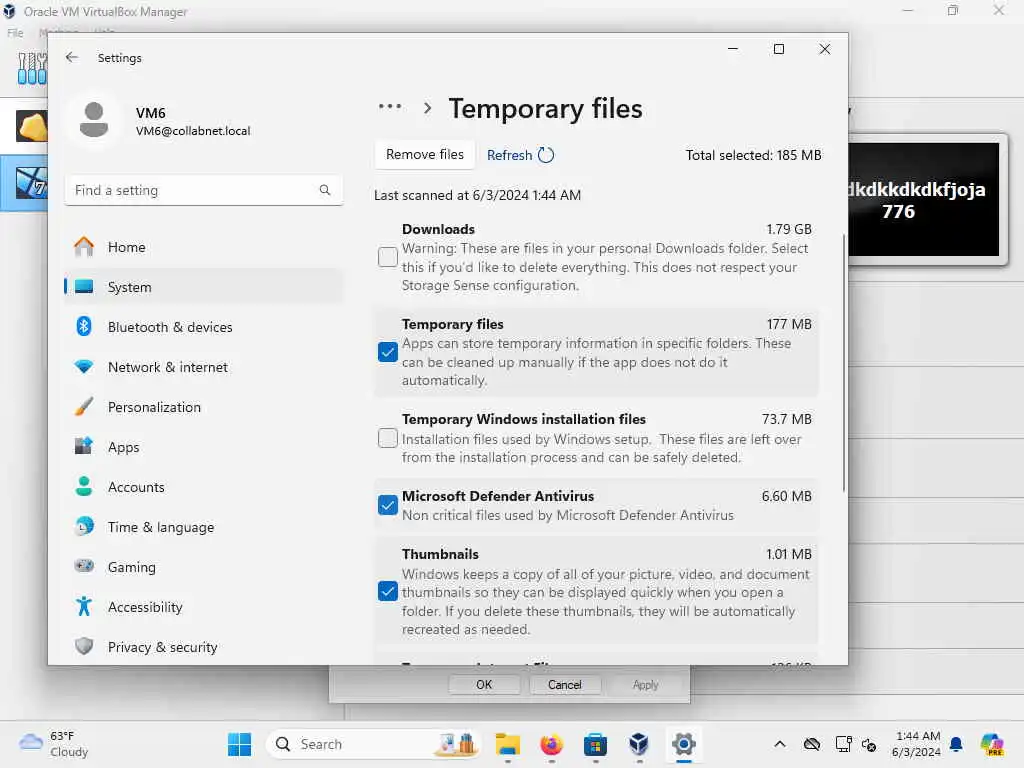
Task: Open the Windows Start menu
Action: (239, 744)
